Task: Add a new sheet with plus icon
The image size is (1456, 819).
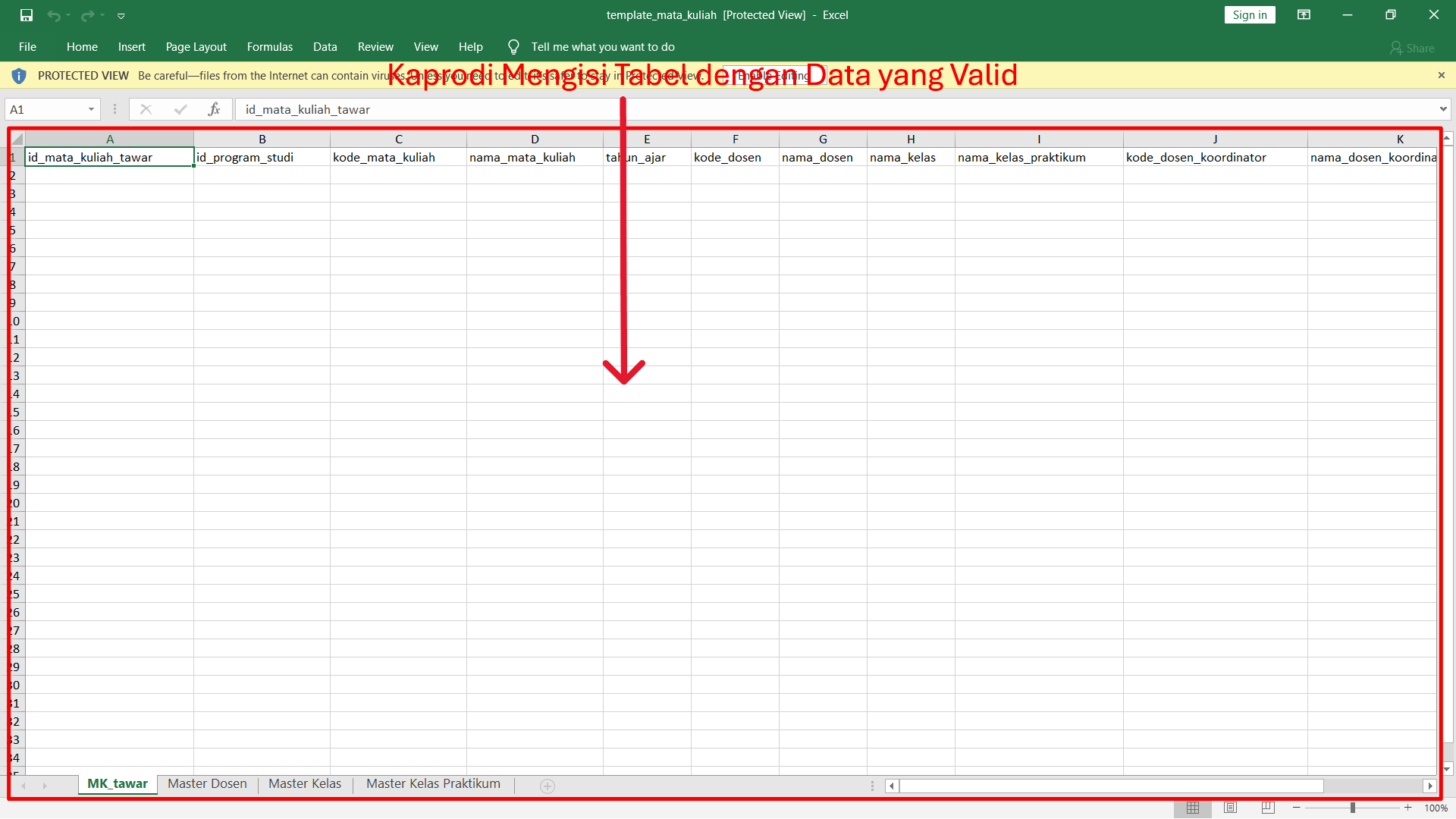Action: [x=548, y=786]
